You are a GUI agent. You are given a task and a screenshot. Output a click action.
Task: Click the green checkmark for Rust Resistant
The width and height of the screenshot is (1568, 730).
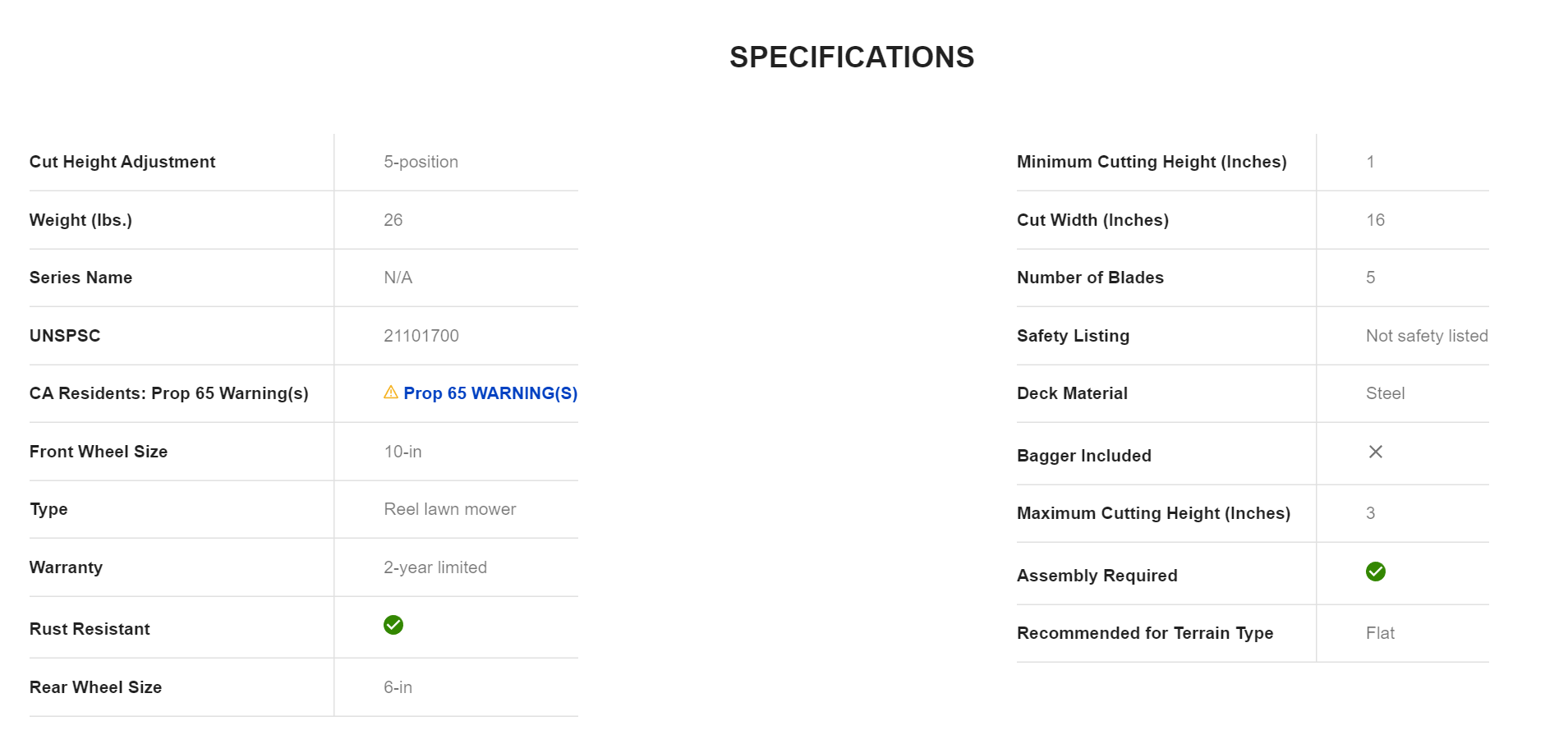pyautogui.click(x=393, y=625)
